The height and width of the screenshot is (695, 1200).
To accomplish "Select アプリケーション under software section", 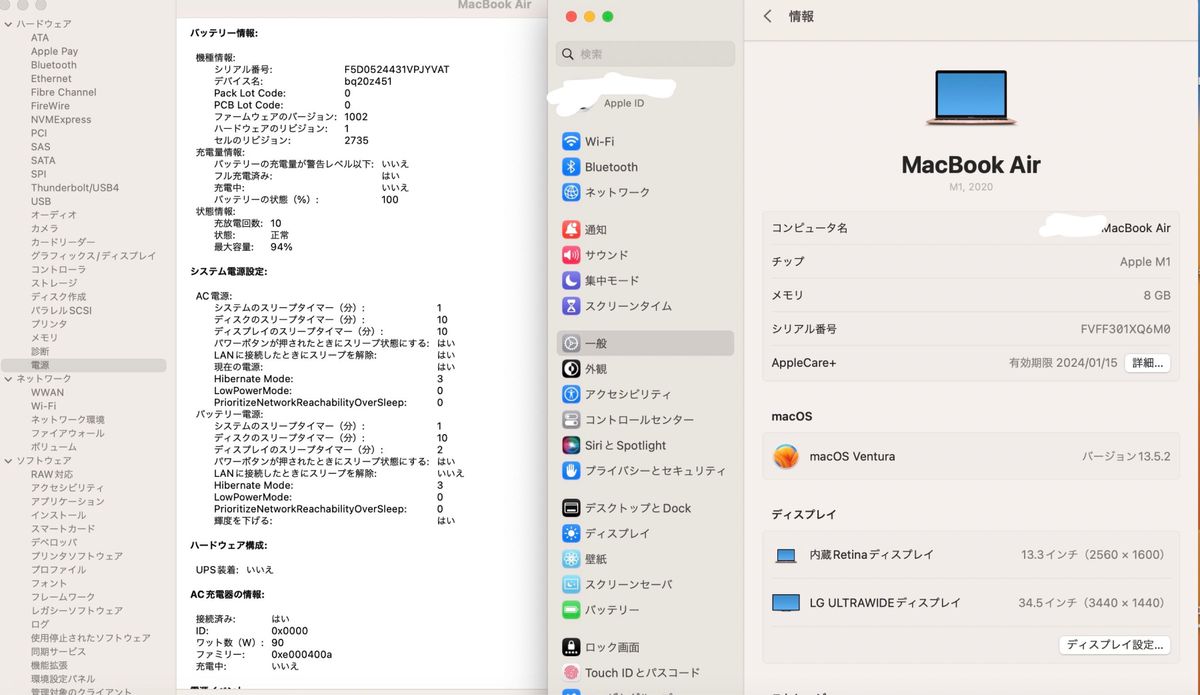I will click(x=68, y=502).
